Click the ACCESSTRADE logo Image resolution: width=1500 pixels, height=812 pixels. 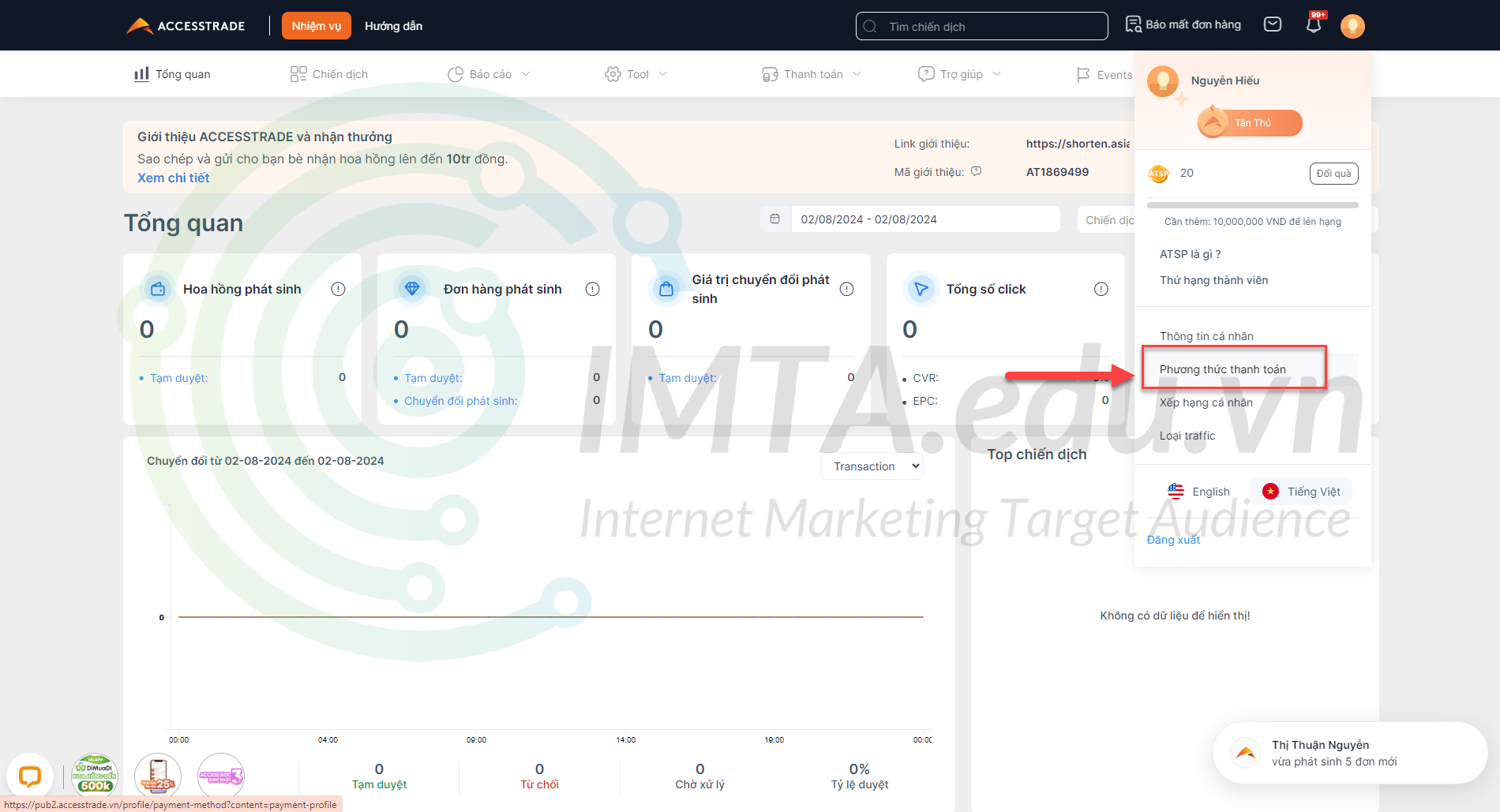(x=186, y=26)
